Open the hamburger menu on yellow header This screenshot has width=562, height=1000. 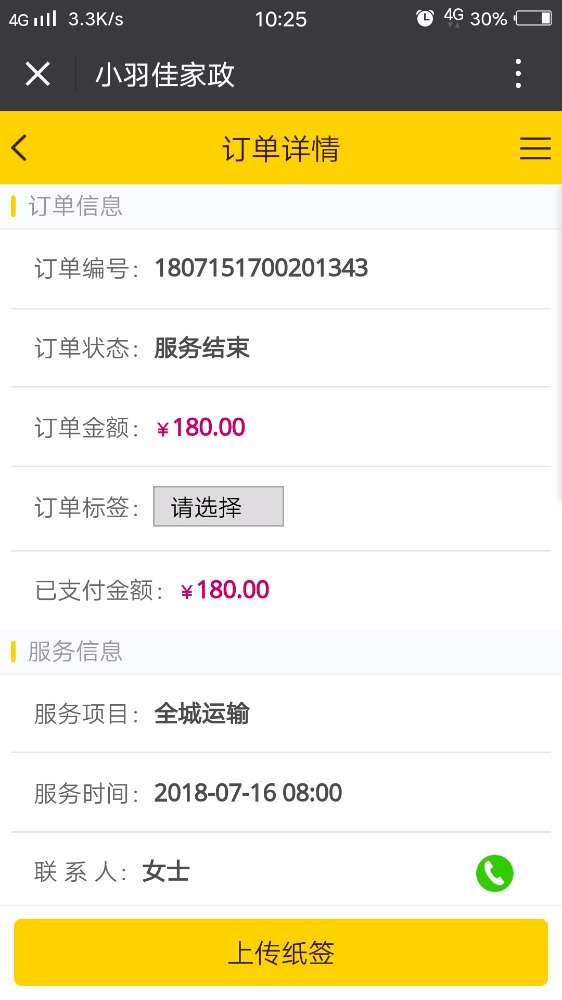click(x=535, y=148)
